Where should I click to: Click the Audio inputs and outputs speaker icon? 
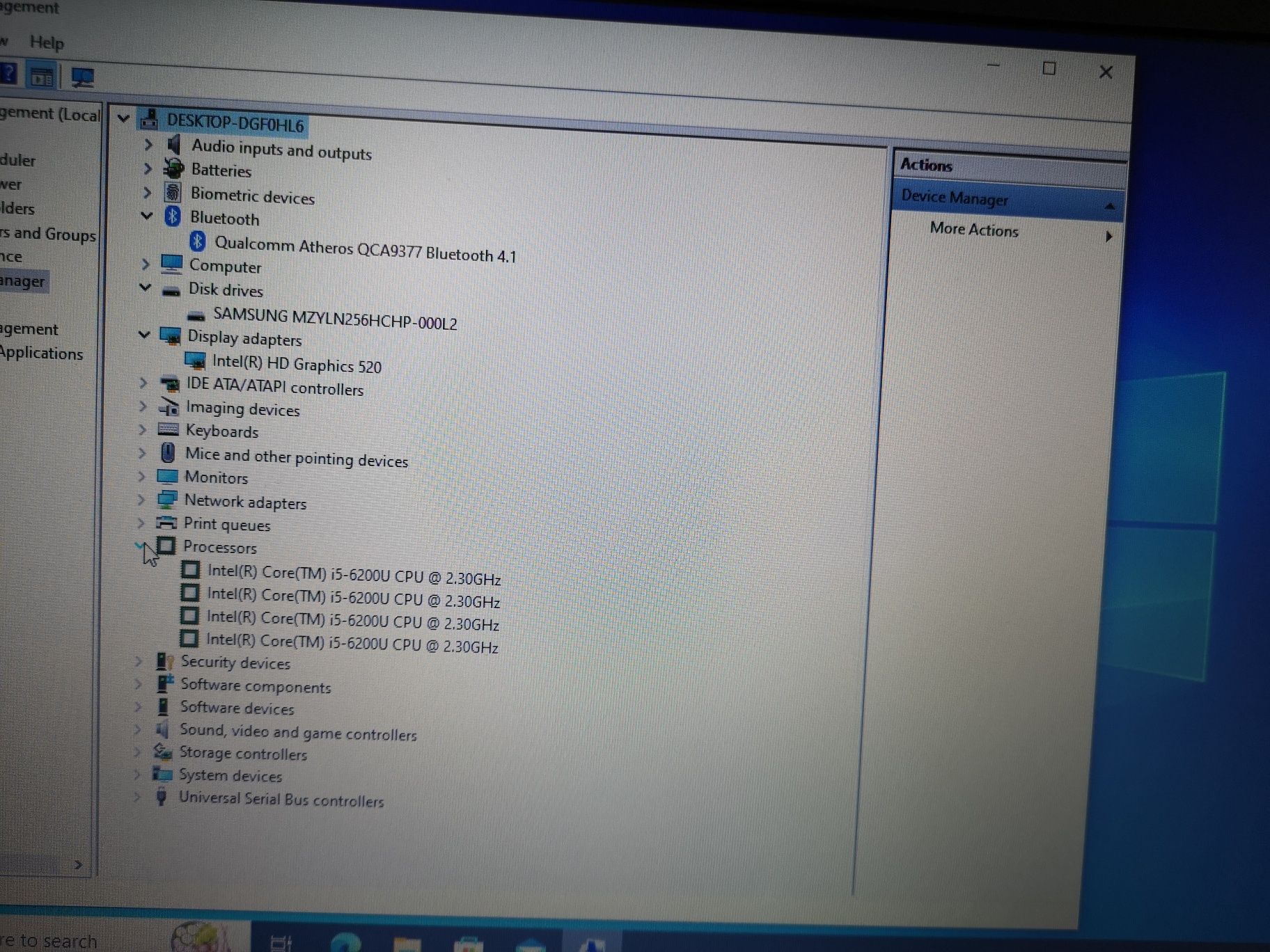(174, 145)
